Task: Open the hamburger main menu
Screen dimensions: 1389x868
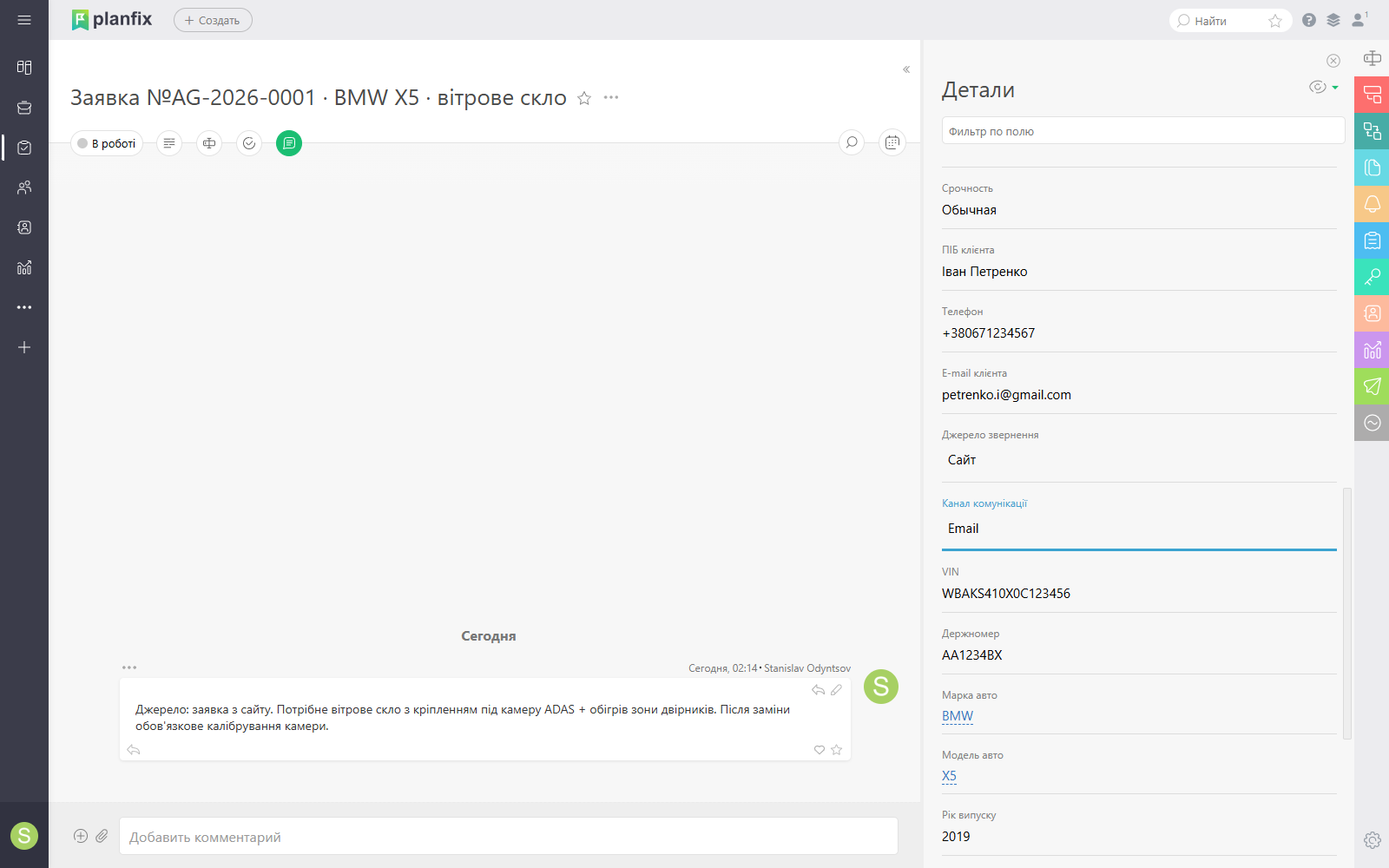Action: [24, 20]
